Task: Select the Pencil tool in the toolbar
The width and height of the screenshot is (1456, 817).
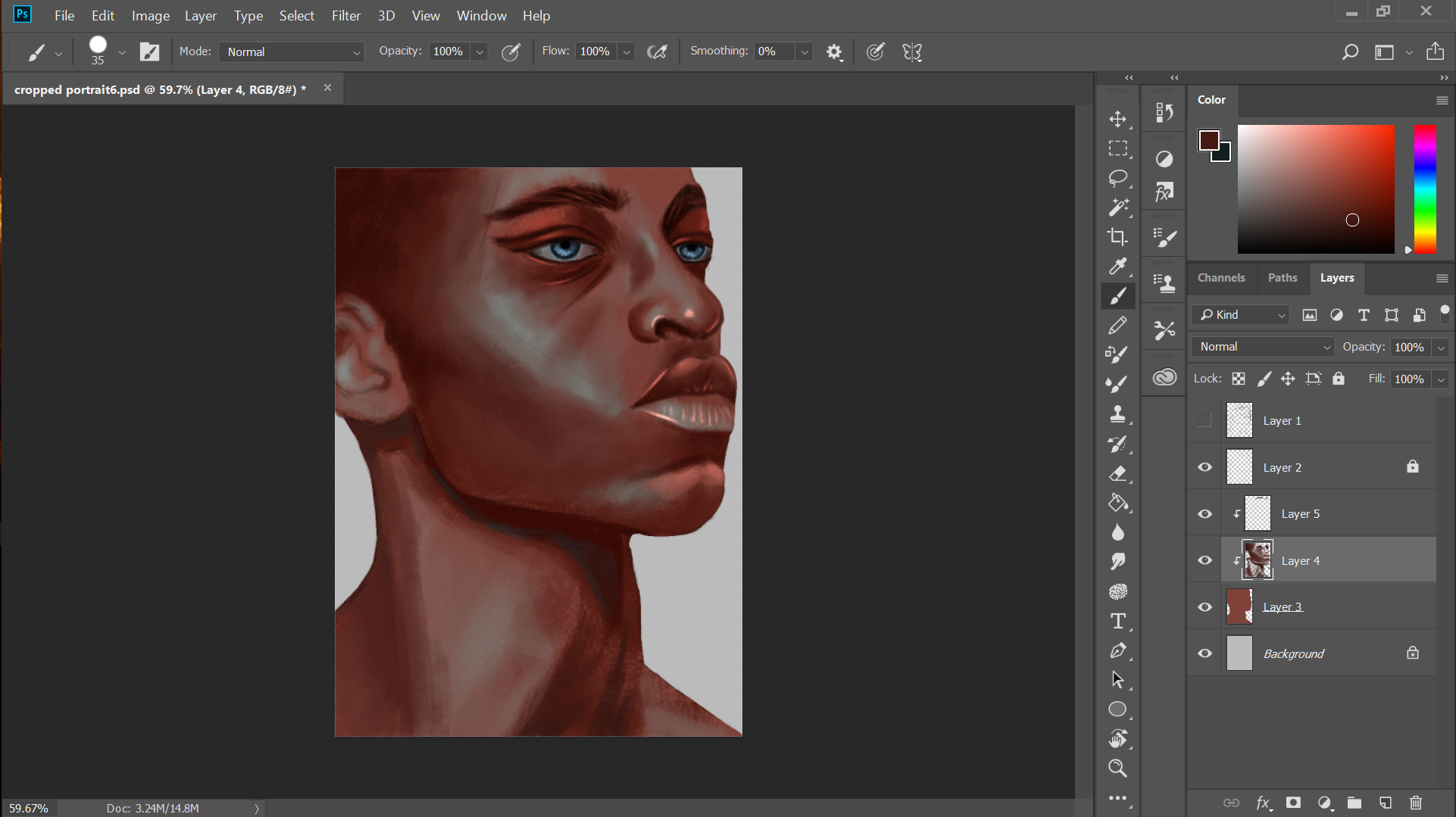Action: pos(1117,326)
